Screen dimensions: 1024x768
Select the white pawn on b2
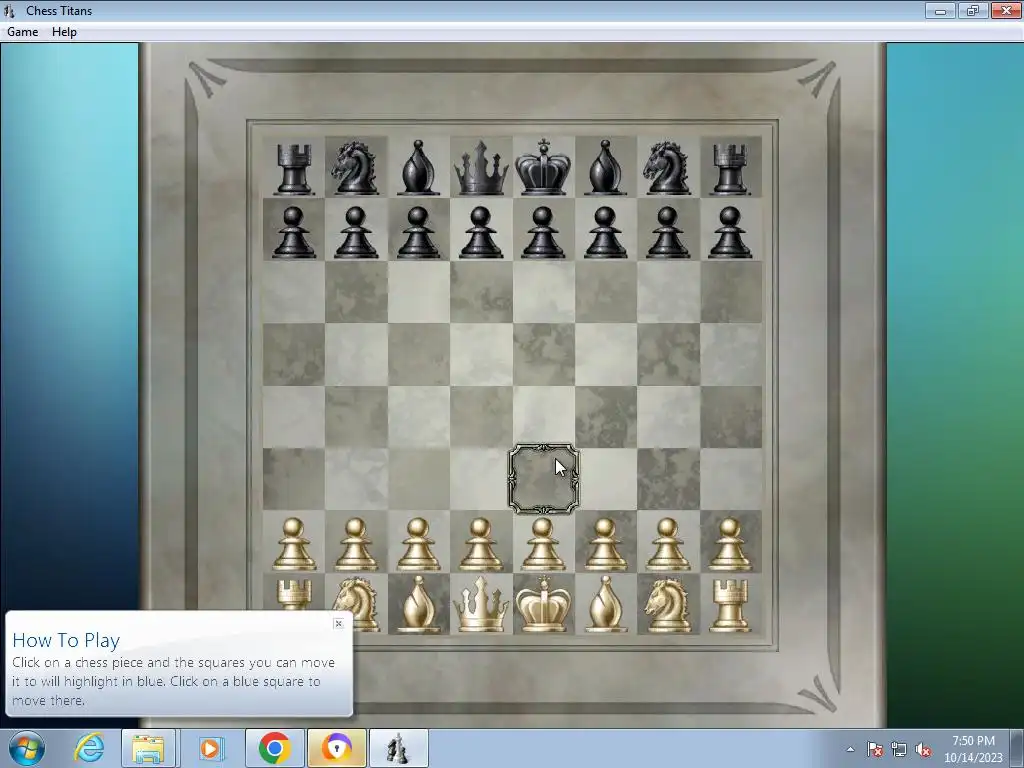pyautogui.click(x=356, y=545)
